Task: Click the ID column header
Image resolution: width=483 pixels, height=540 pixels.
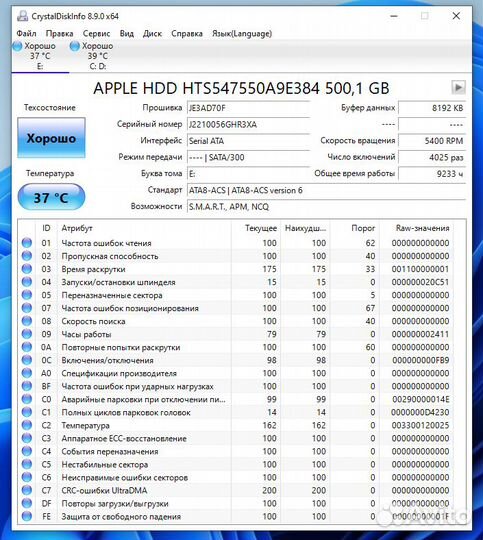Action: point(46,228)
